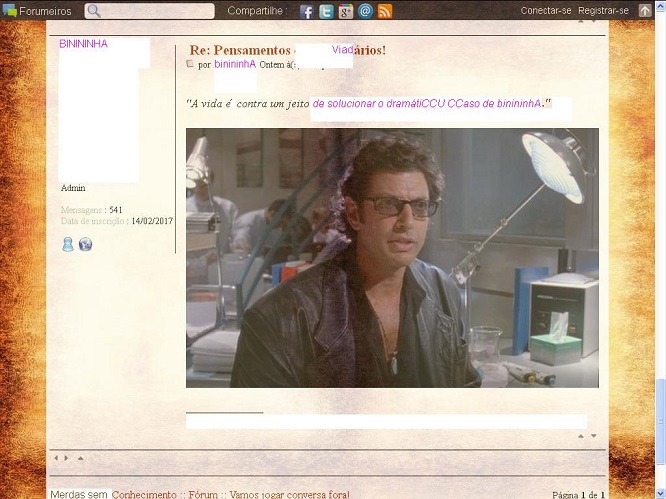Viewport: 666px width, 499px height.
Task: Share the page on Twitter
Action: tap(326, 11)
